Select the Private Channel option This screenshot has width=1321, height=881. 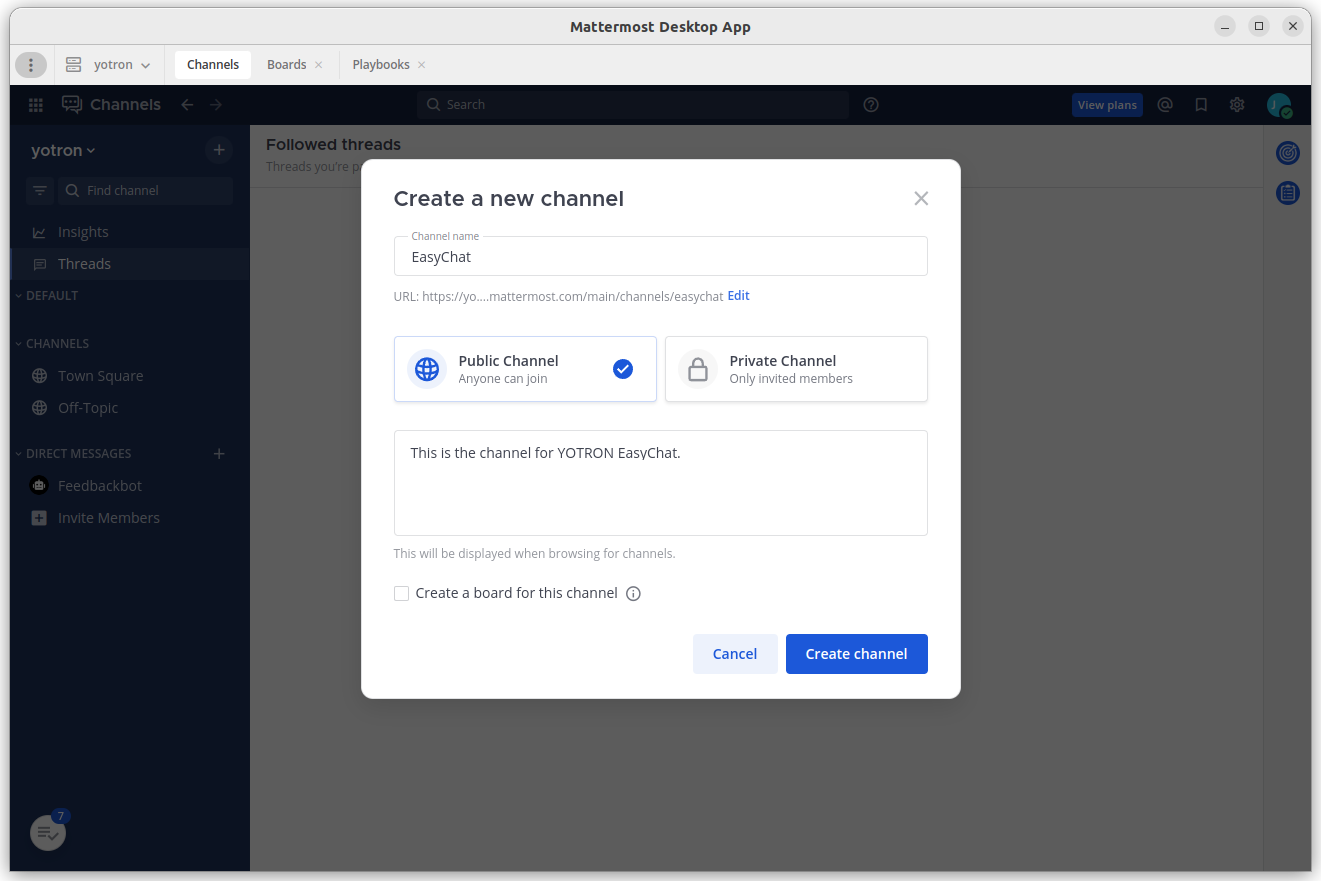[x=796, y=369]
